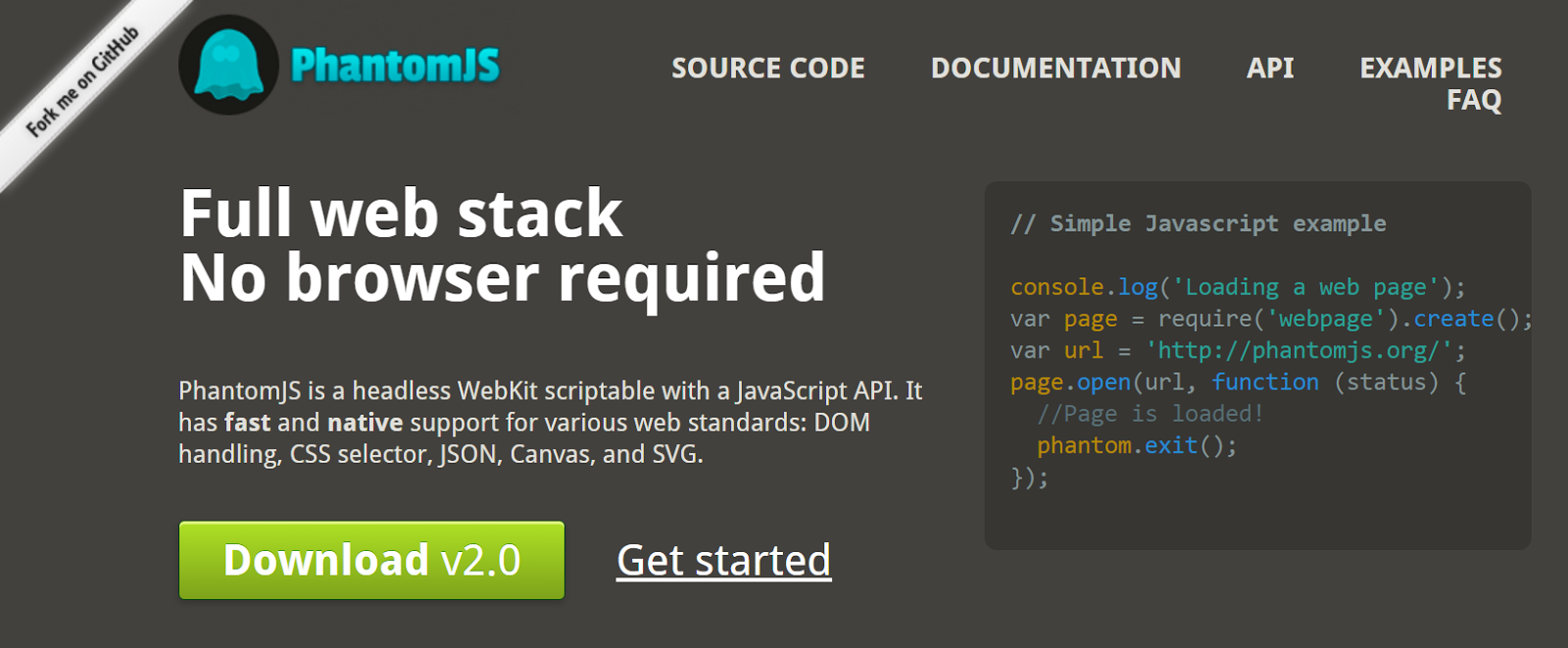Click the PhantomJS ghost logo

(x=230, y=65)
